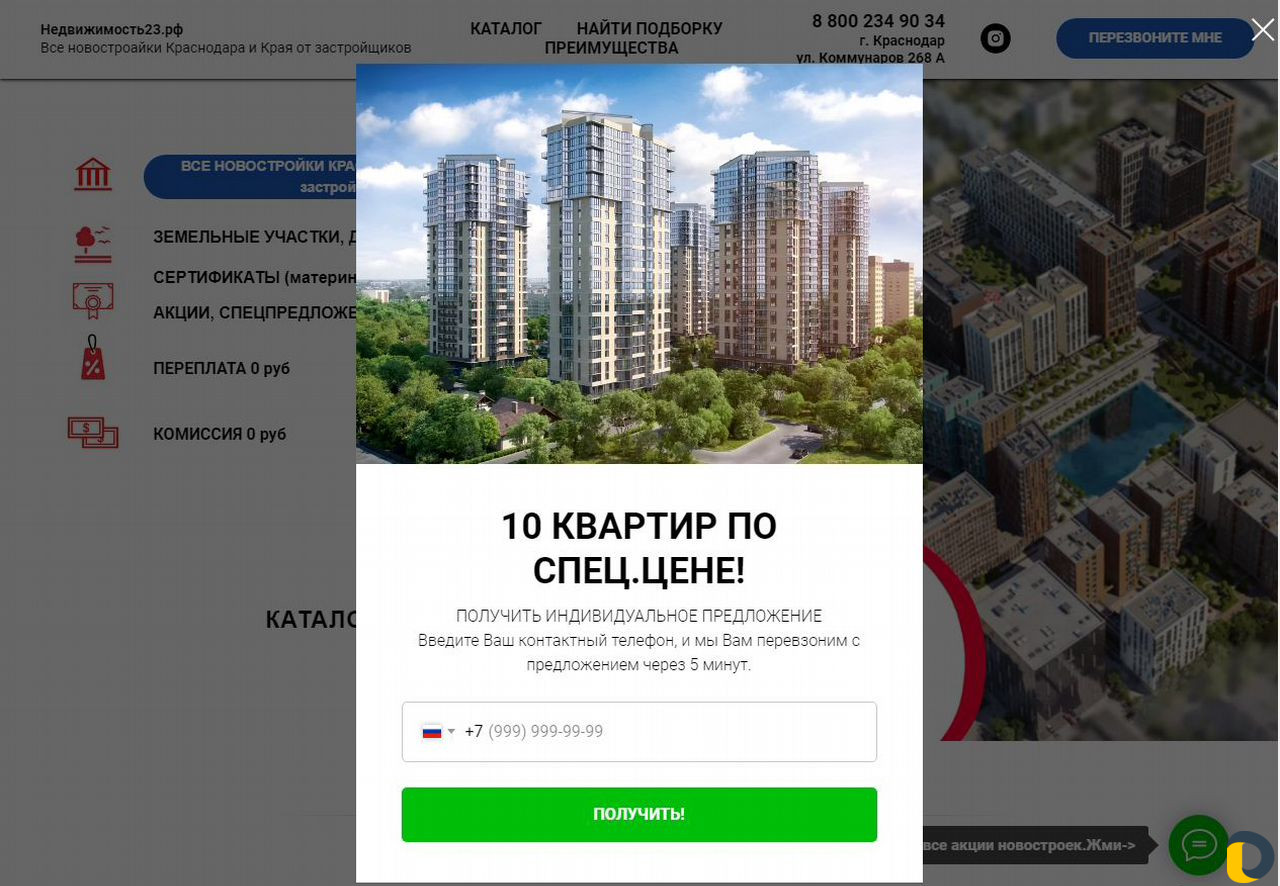The image size is (1280, 886).
Task: Close the popup with the X icon
Action: (x=1263, y=30)
